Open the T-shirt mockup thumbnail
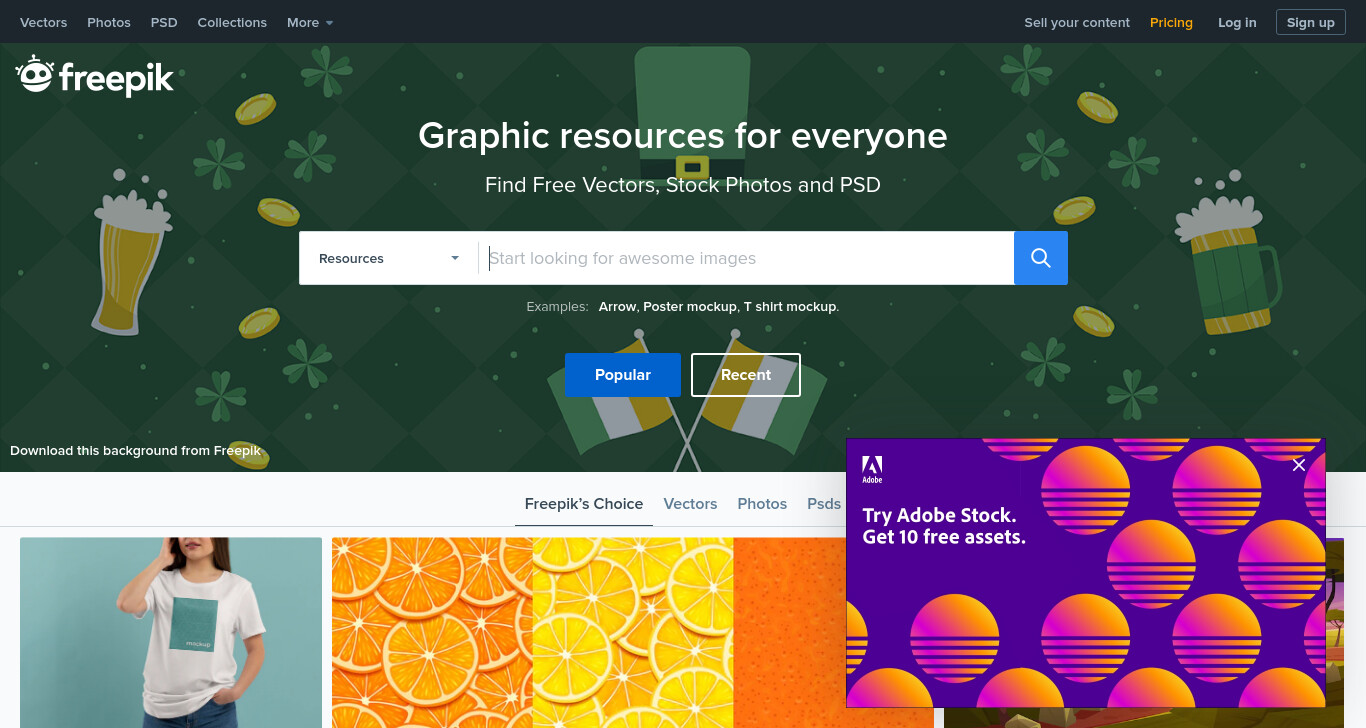The image size is (1366, 728). (x=171, y=632)
